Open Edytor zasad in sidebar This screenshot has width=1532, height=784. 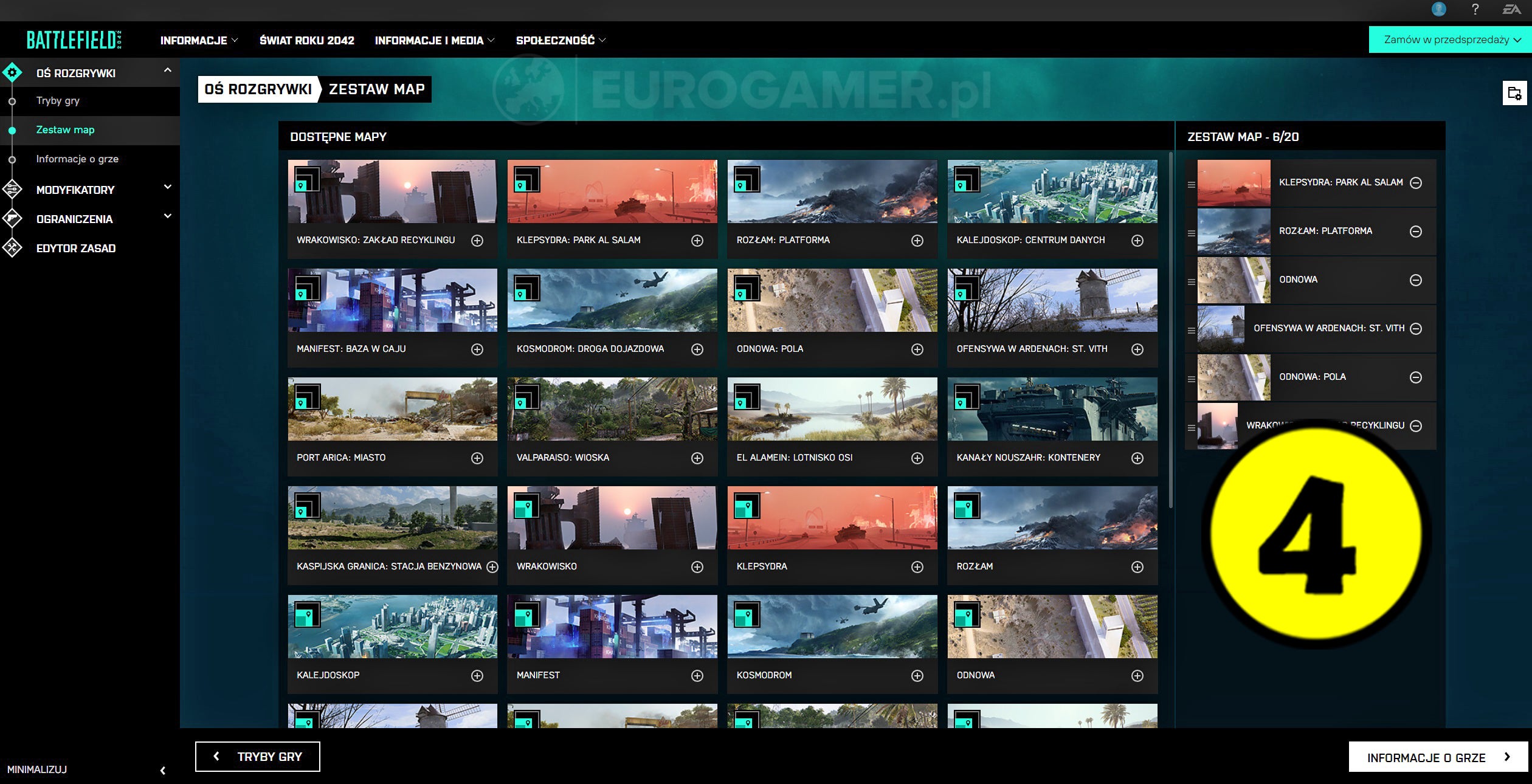pyautogui.click(x=76, y=249)
